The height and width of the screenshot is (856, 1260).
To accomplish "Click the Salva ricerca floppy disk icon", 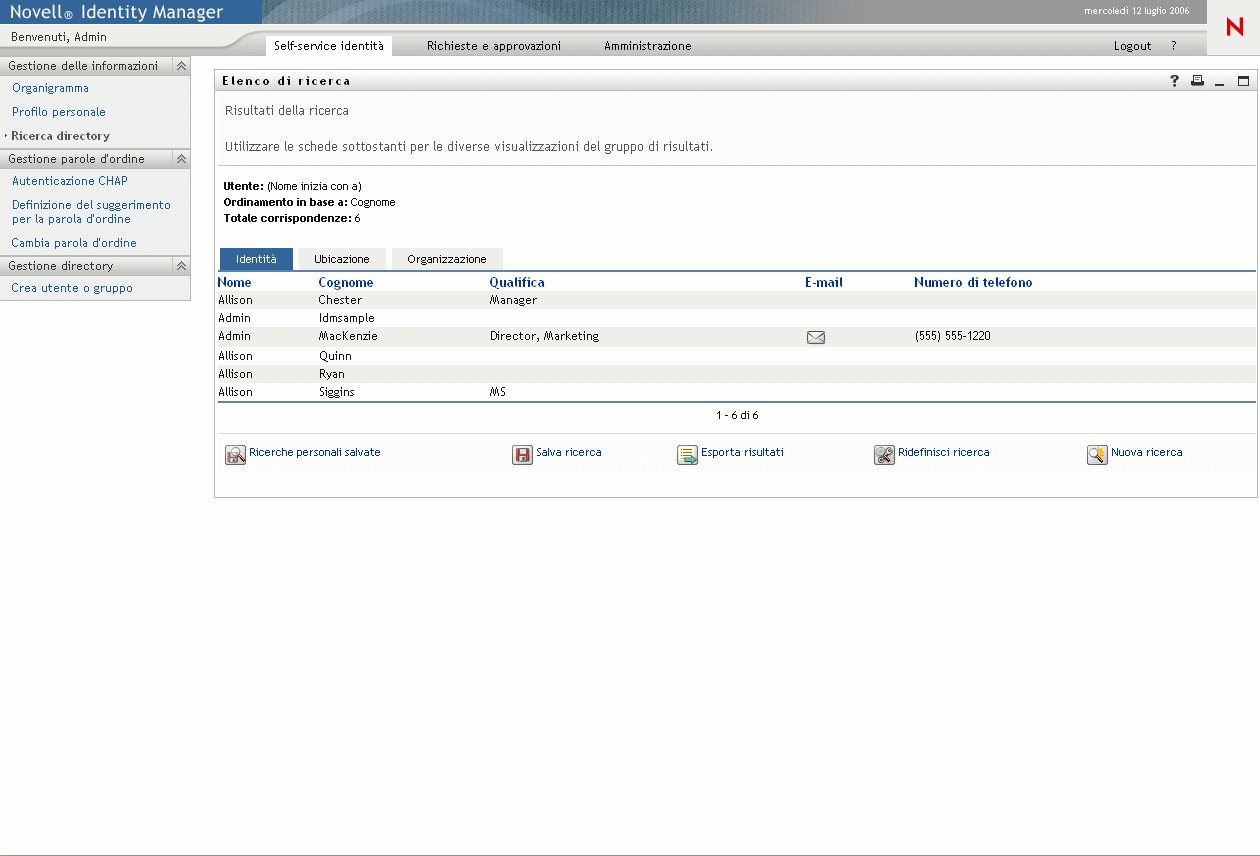I will pyautogui.click(x=522, y=455).
